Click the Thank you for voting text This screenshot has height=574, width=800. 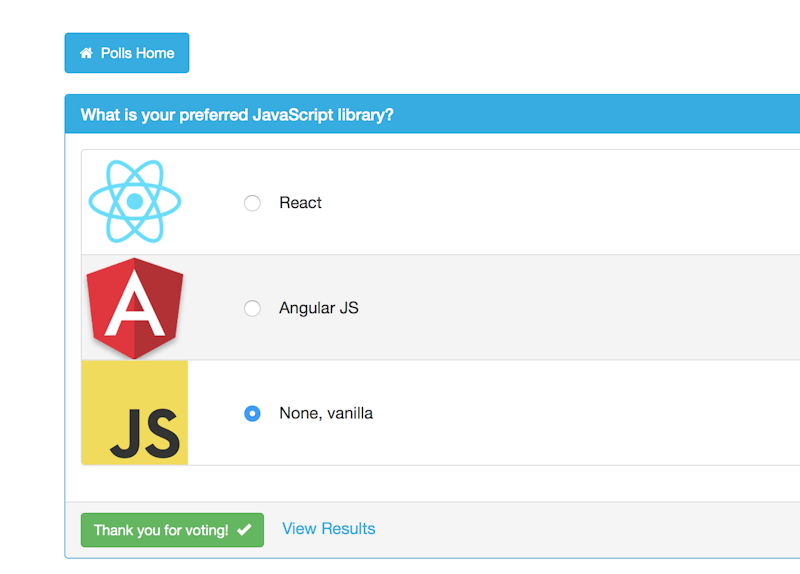161,530
